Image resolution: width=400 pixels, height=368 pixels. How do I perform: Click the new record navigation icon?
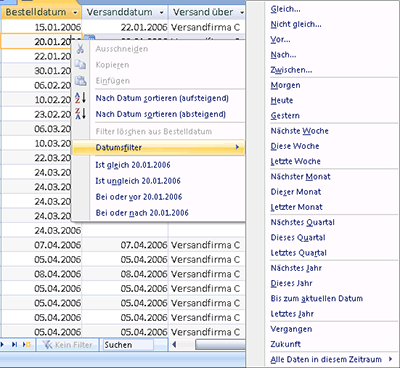[27, 344]
